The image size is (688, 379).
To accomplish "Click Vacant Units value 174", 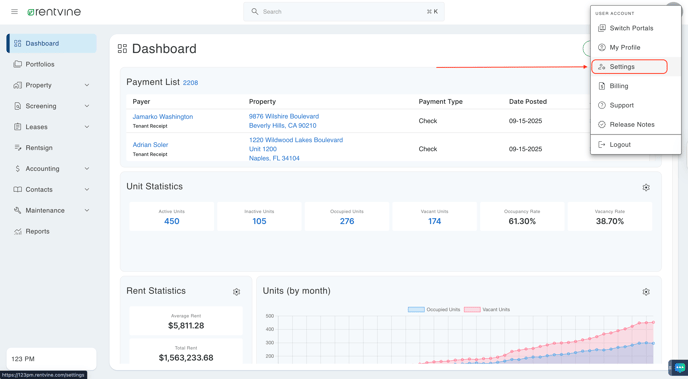I will tap(434, 221).
